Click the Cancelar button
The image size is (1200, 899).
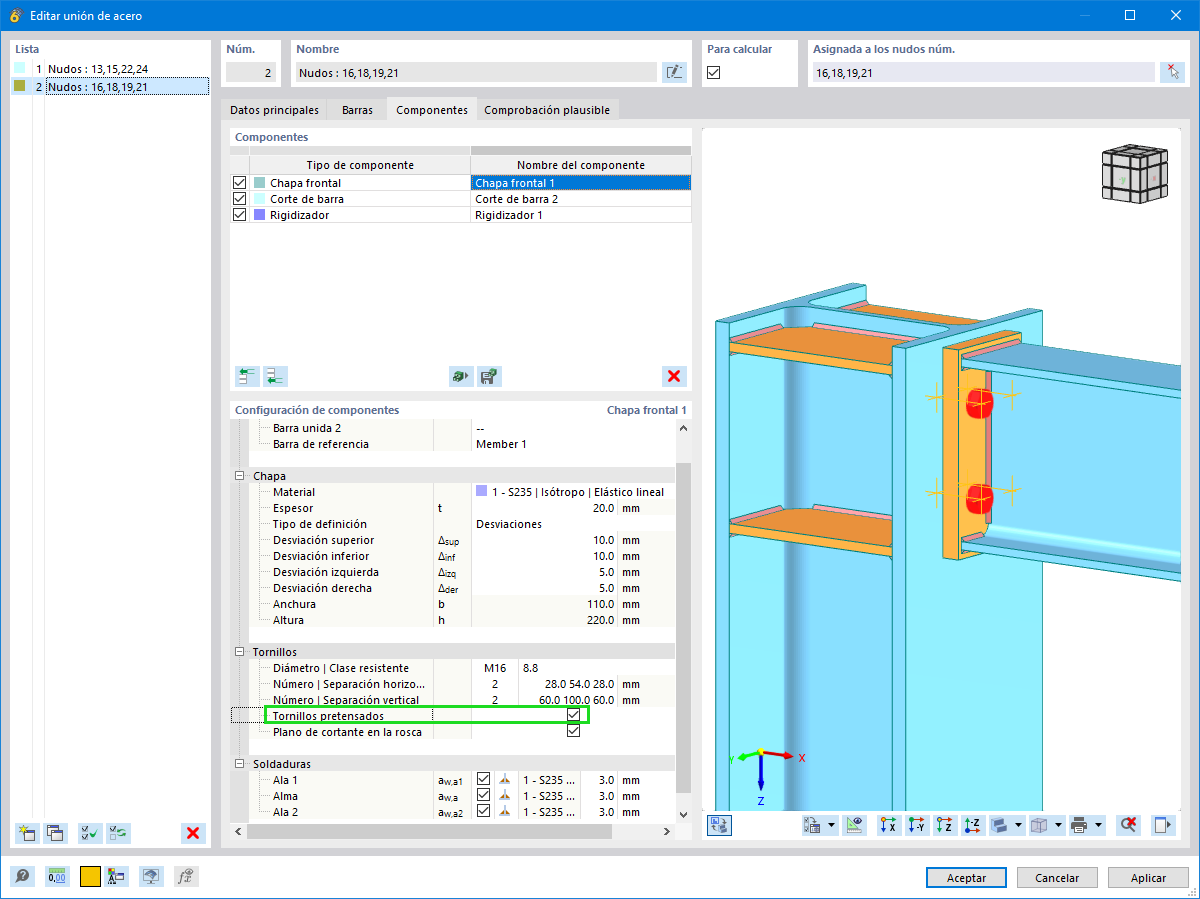coord(1057,877)
